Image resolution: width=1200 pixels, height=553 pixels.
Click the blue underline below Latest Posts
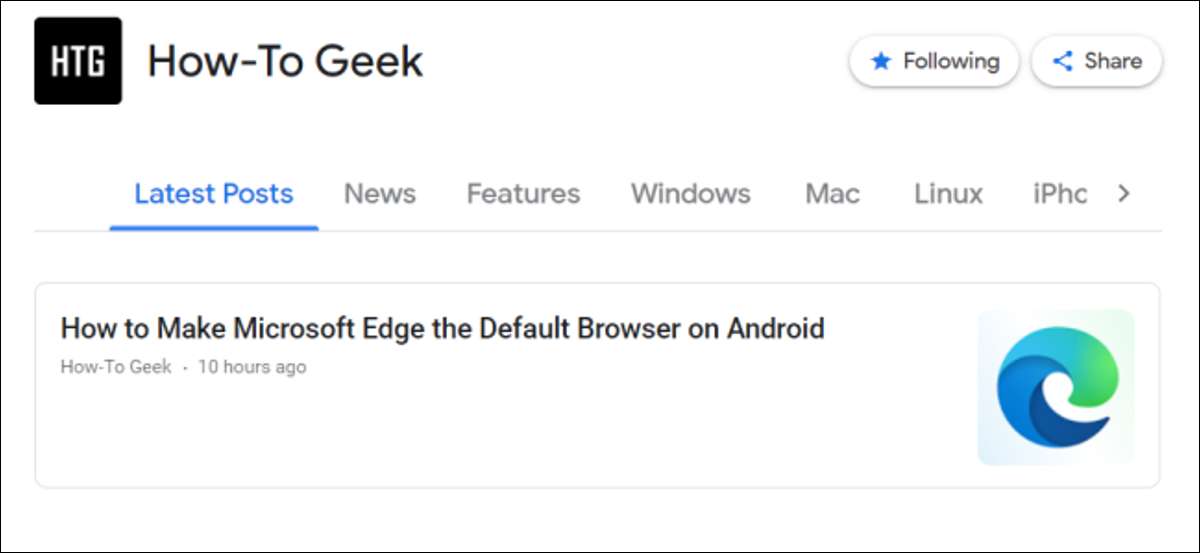214,227
